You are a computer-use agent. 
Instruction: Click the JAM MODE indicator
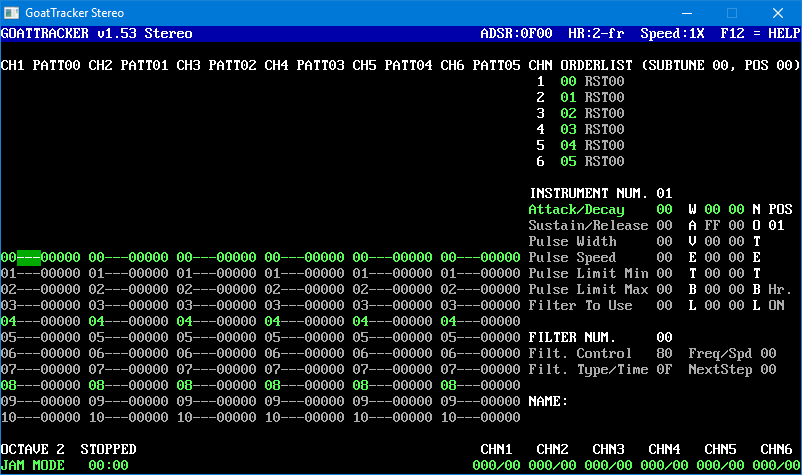point(33,466)
